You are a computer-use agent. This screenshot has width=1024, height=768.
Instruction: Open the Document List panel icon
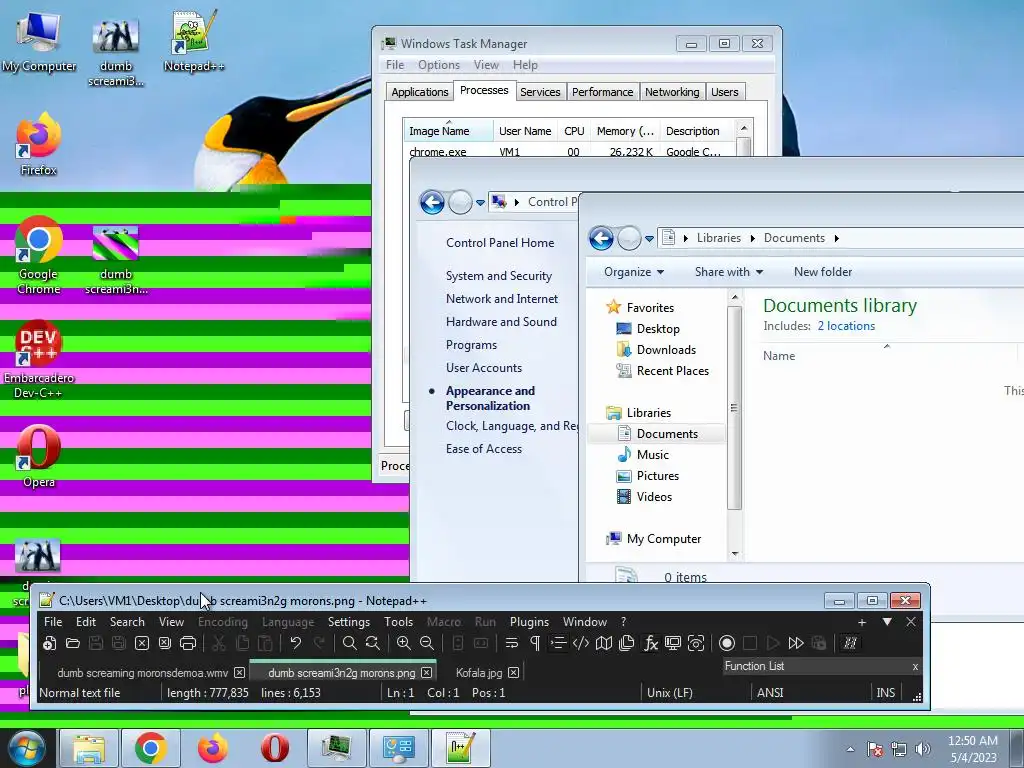(627, 643)
